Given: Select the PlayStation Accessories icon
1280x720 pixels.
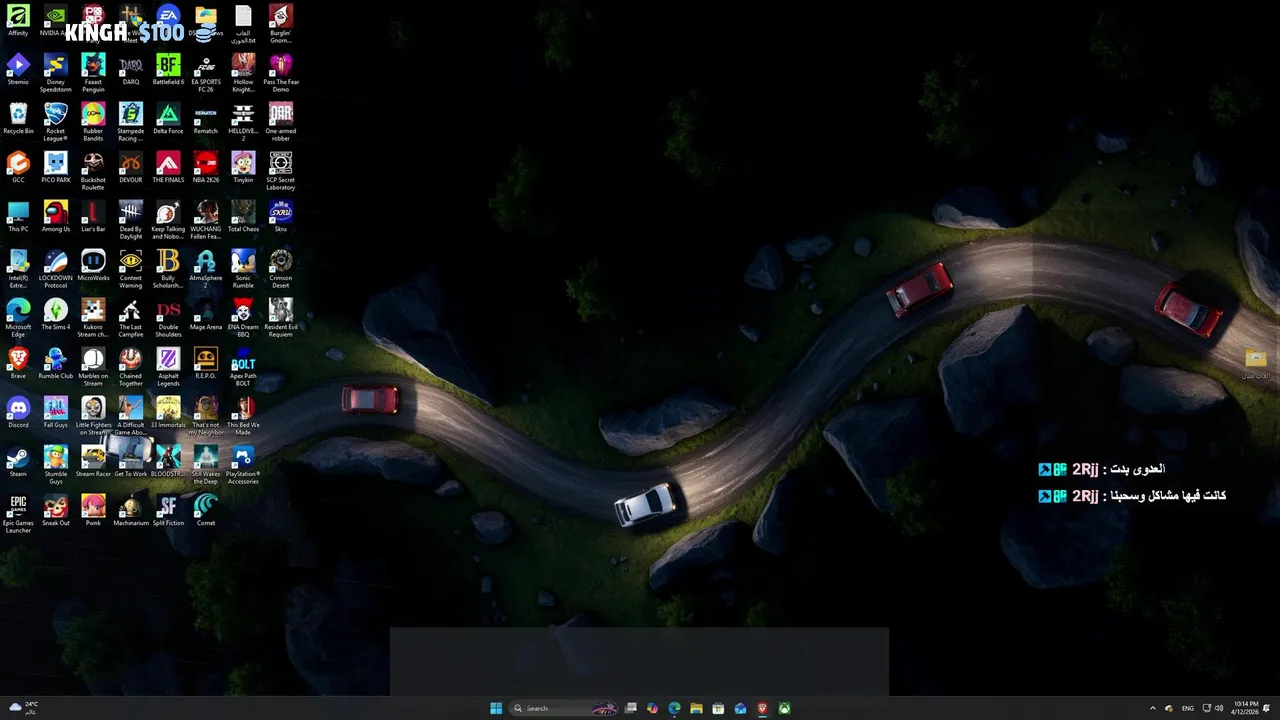Looking at the screenshot, I should click(x=243, y=464).
